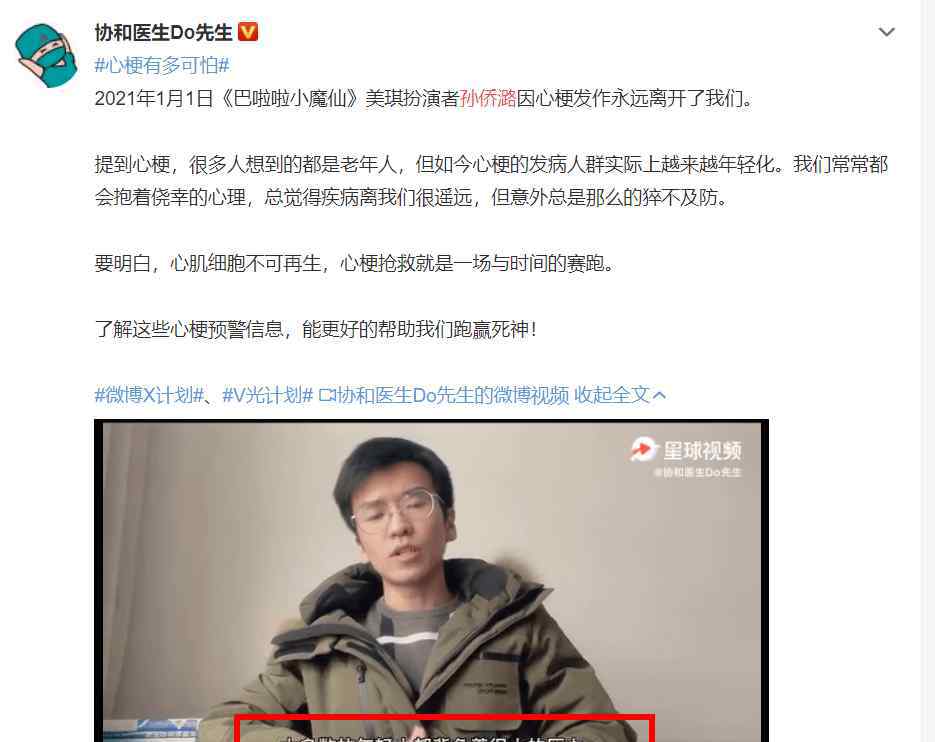The height and width of the screenshot is (742, 935).
Task: Open the #V光计划# hashtag
Action: [267, 395]
